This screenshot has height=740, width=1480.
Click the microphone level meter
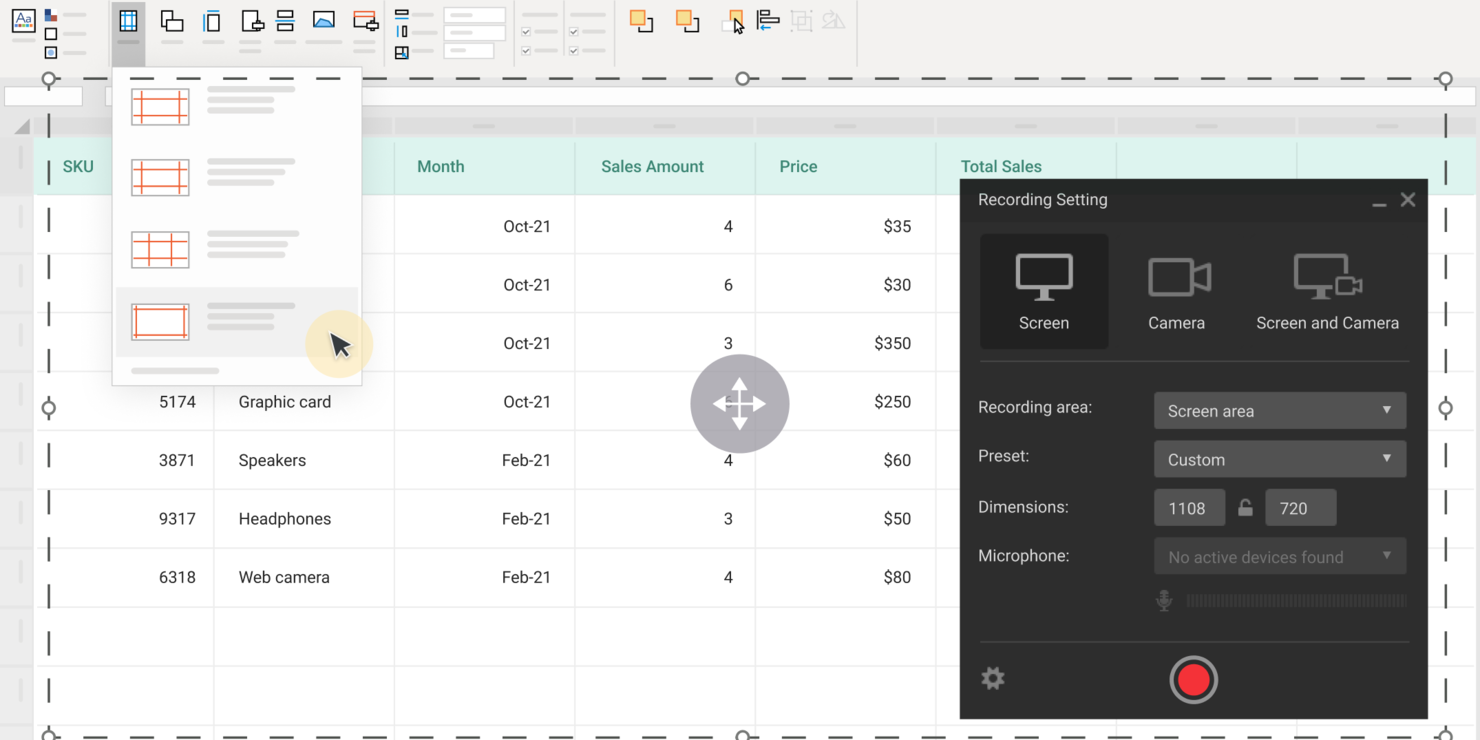pos(1296,601)
